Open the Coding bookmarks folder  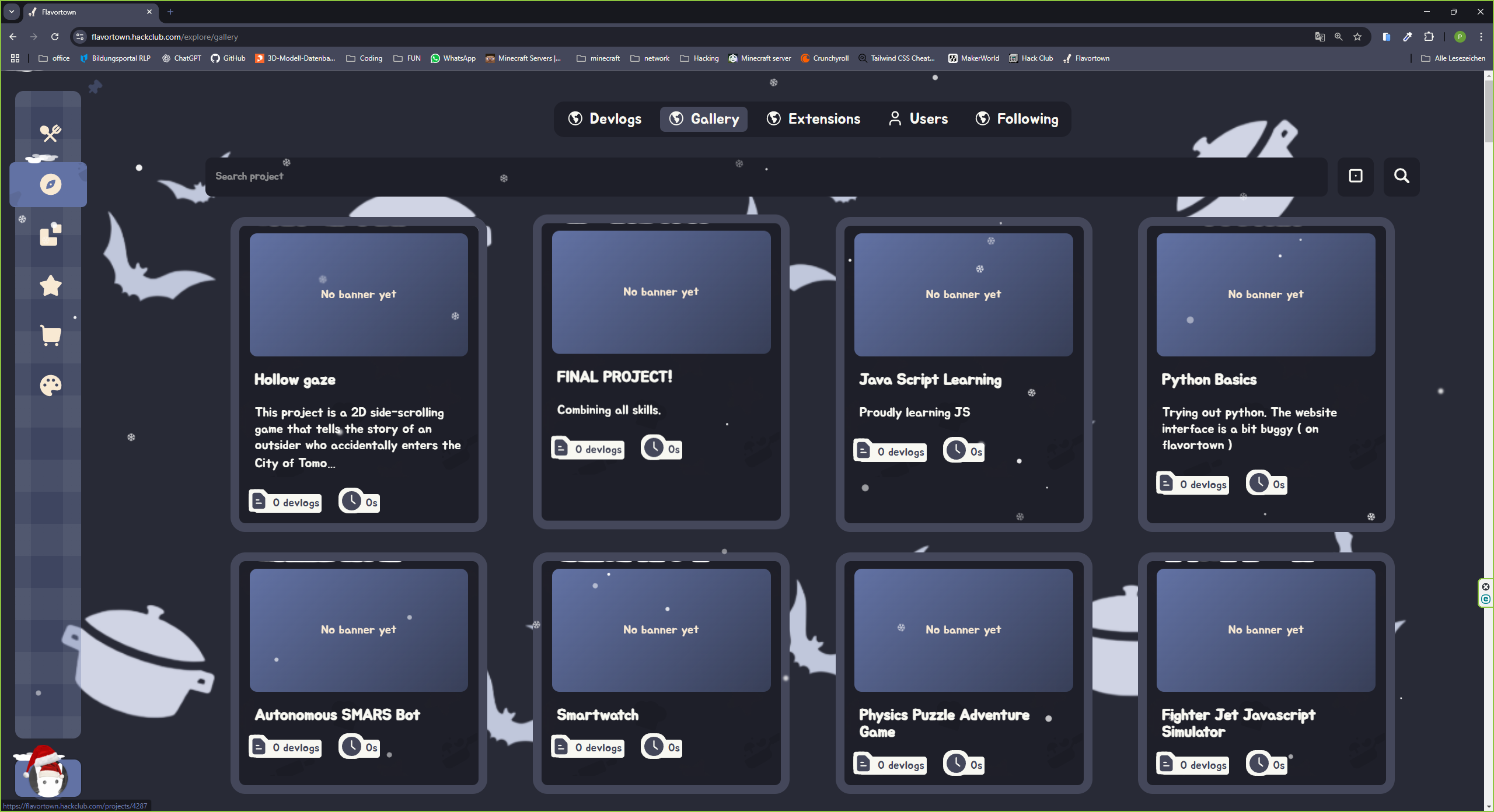pyautogui.click(x=365, y=58)
